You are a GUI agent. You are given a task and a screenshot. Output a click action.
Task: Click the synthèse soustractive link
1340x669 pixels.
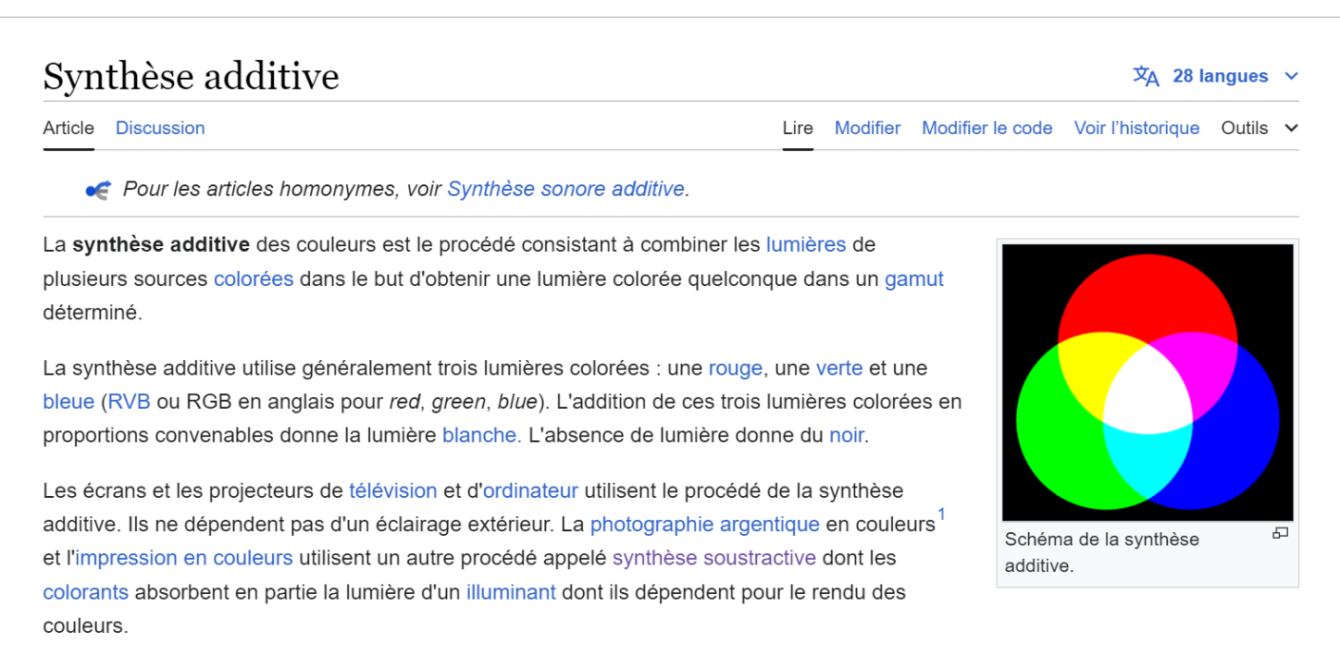tap(714, 557)
